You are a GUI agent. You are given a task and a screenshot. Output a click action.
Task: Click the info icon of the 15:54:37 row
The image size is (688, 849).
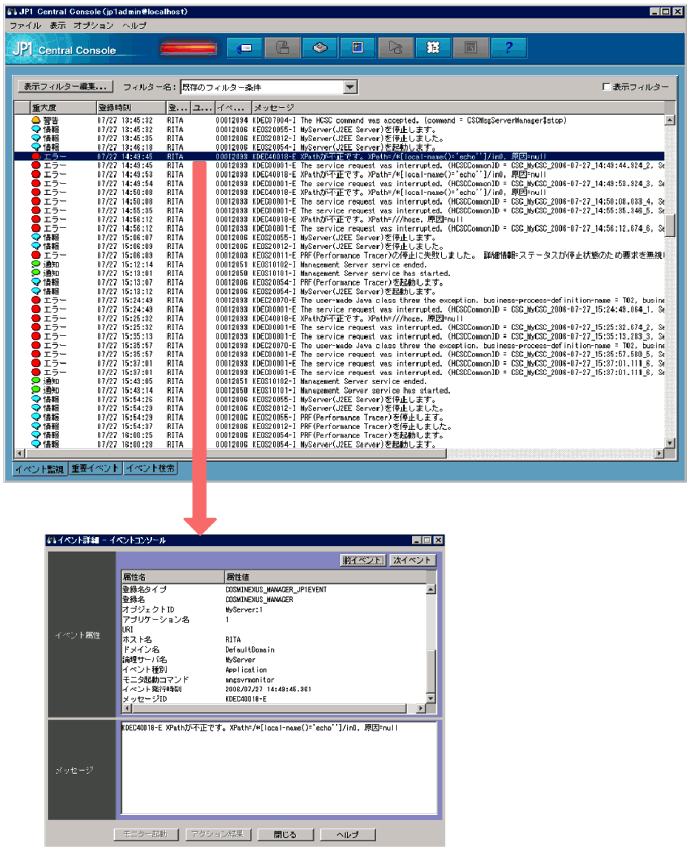tap(36, 426)
